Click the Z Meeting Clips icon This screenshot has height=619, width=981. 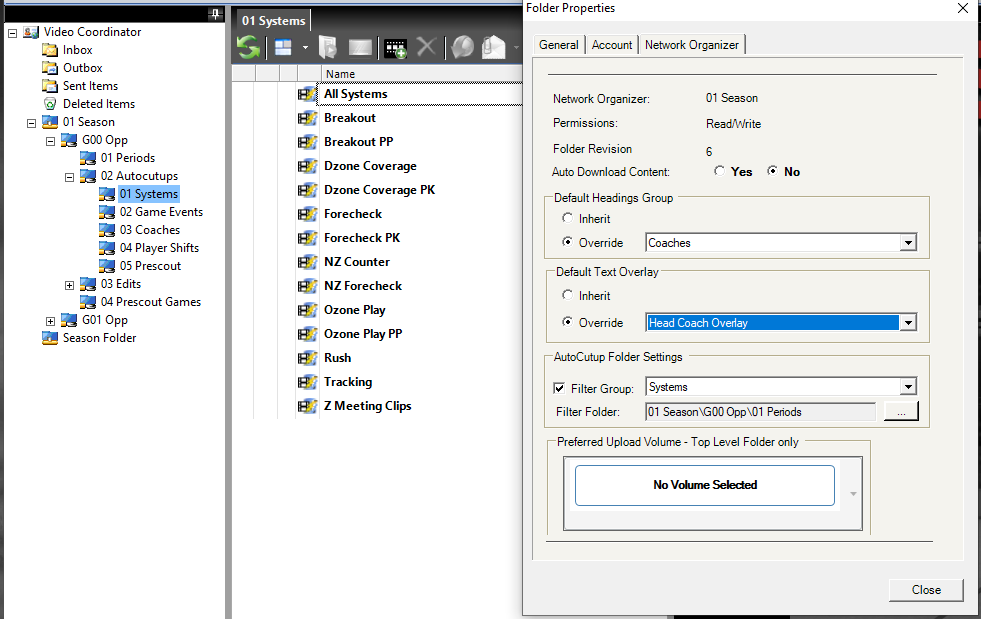(307, 406)
